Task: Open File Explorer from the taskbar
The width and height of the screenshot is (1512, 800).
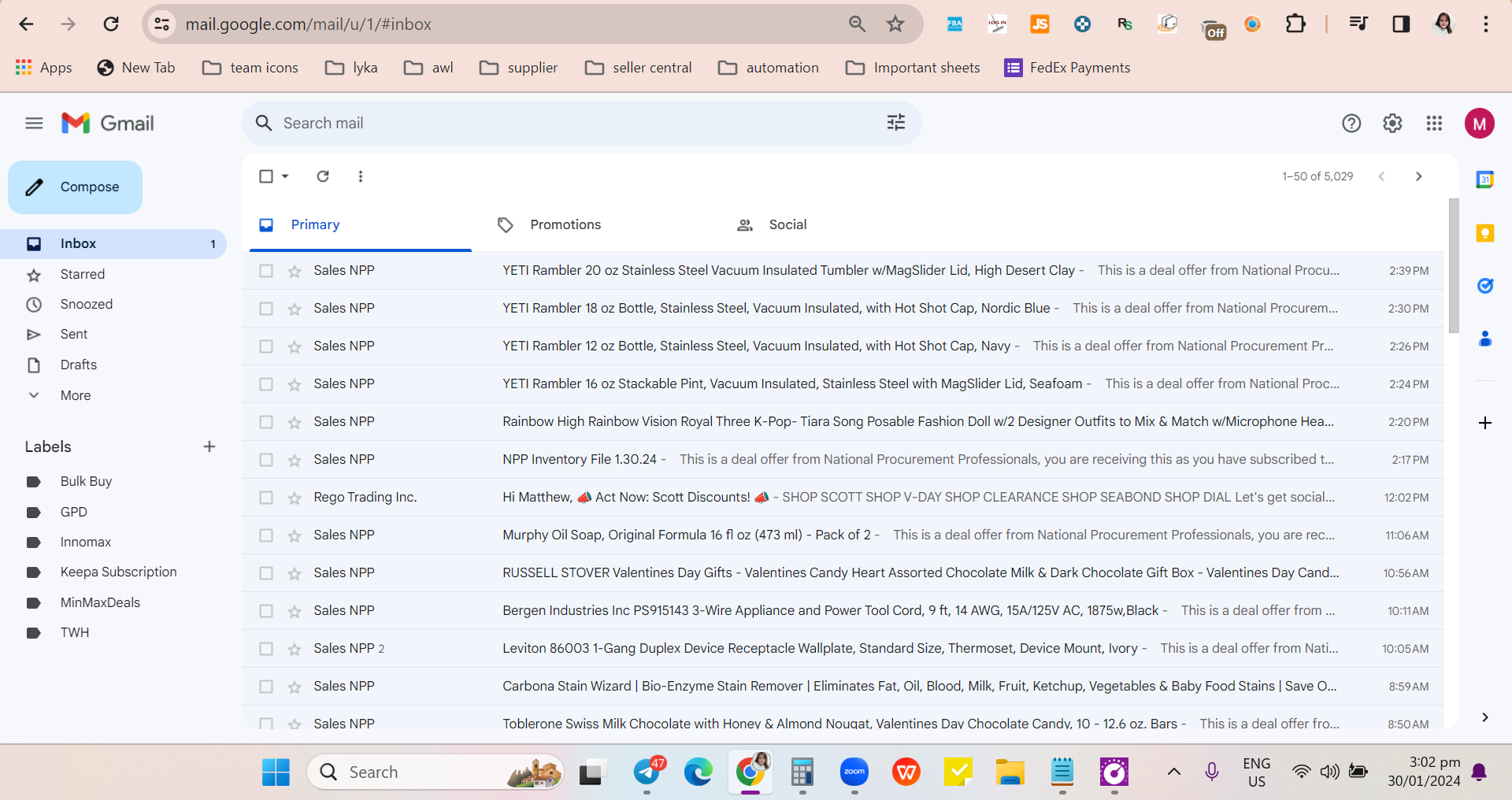Action: coord(1010,772)
